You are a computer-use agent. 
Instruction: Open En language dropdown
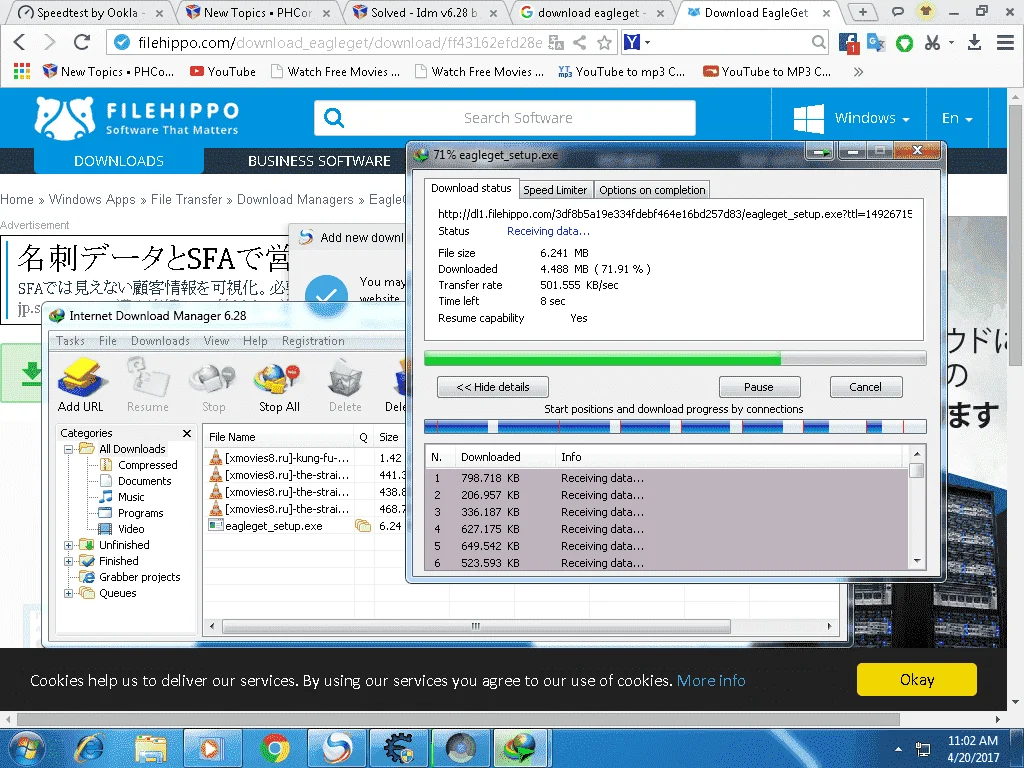[957, 118]
